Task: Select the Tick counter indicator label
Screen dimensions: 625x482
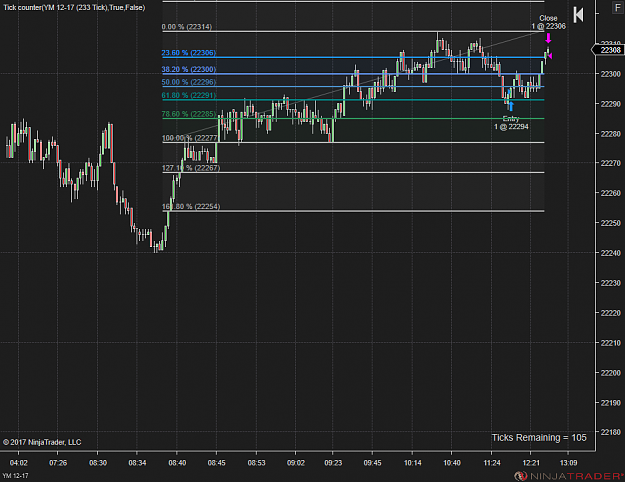Action: [x=74, y=8]
